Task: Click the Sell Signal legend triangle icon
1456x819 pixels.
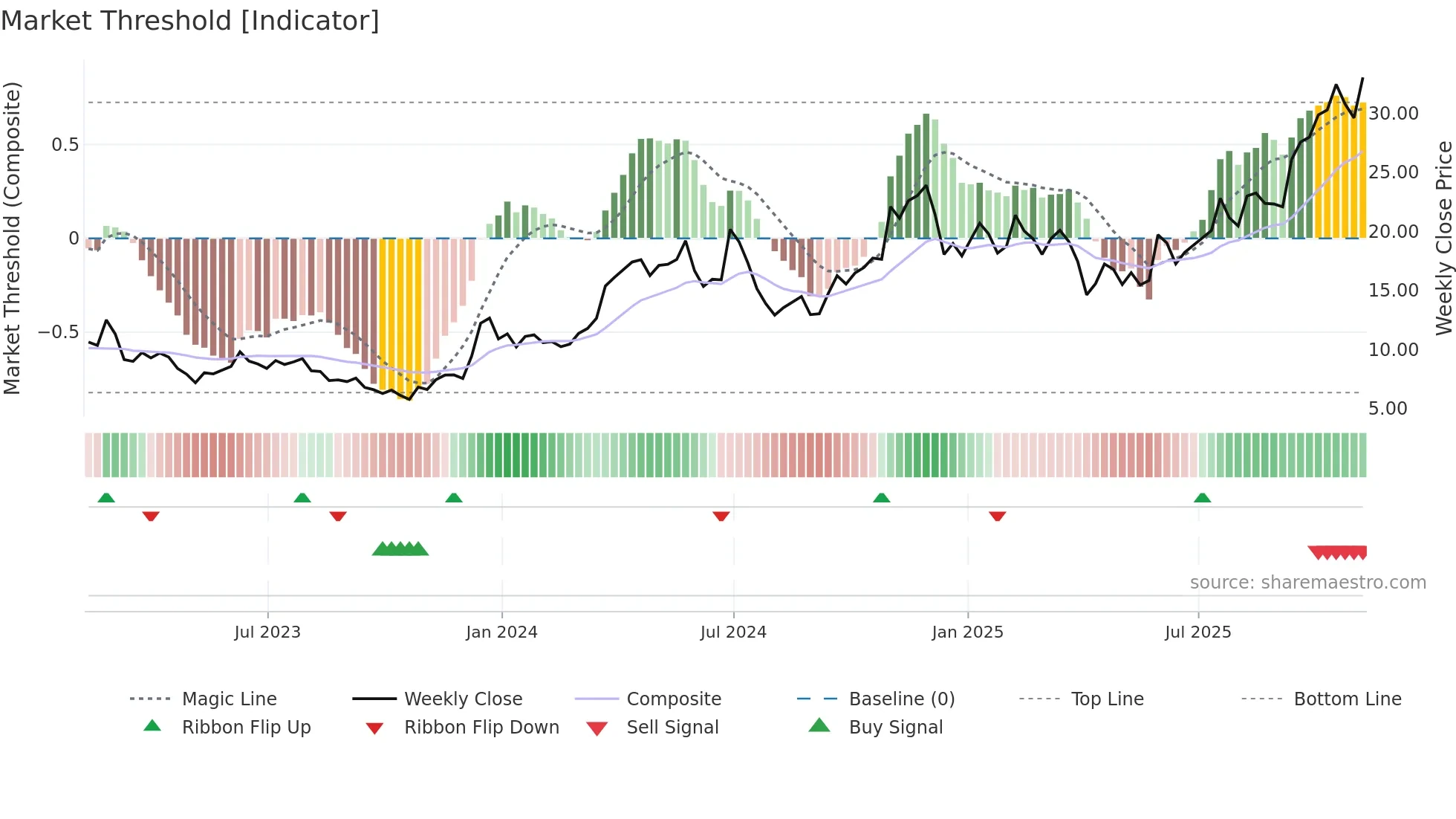Action: click(597, 728)
